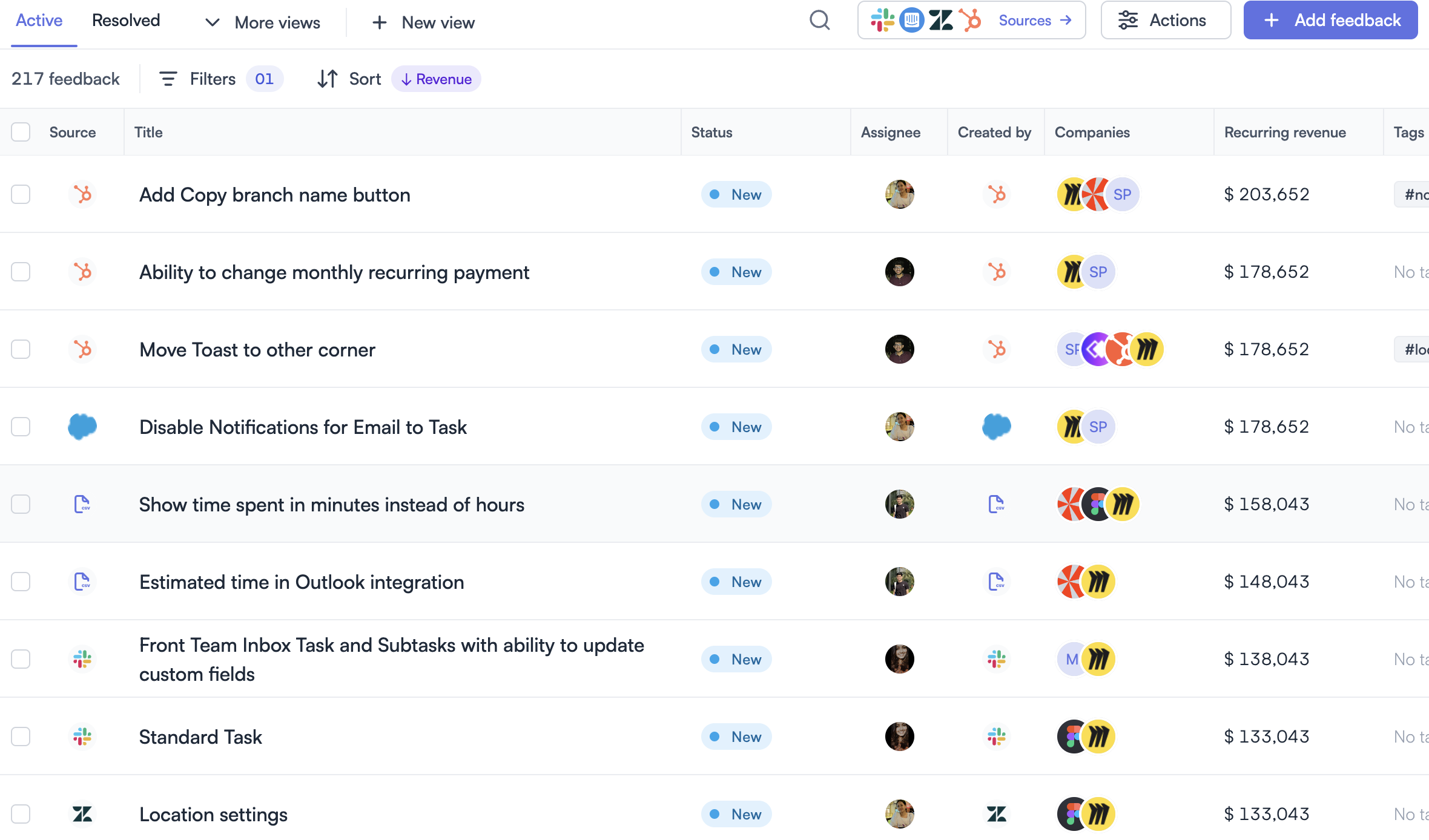Click the Zendesk icon on the Location settings row
The width and height of the screenshot is (1429, 840).
(x=83, y=814)
